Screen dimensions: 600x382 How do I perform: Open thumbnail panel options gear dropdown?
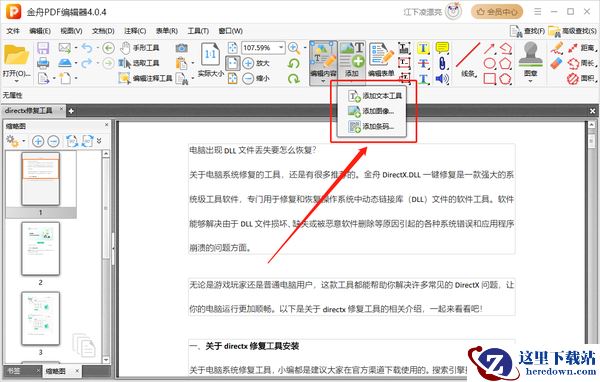(x=15, y=141)
